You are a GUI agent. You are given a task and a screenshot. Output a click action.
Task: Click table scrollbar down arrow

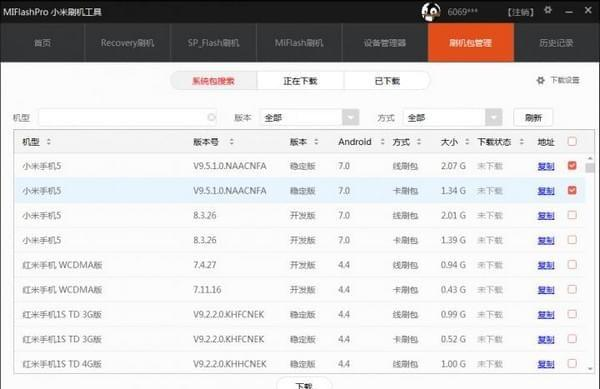pyautogui.click(x=590, y=369)
